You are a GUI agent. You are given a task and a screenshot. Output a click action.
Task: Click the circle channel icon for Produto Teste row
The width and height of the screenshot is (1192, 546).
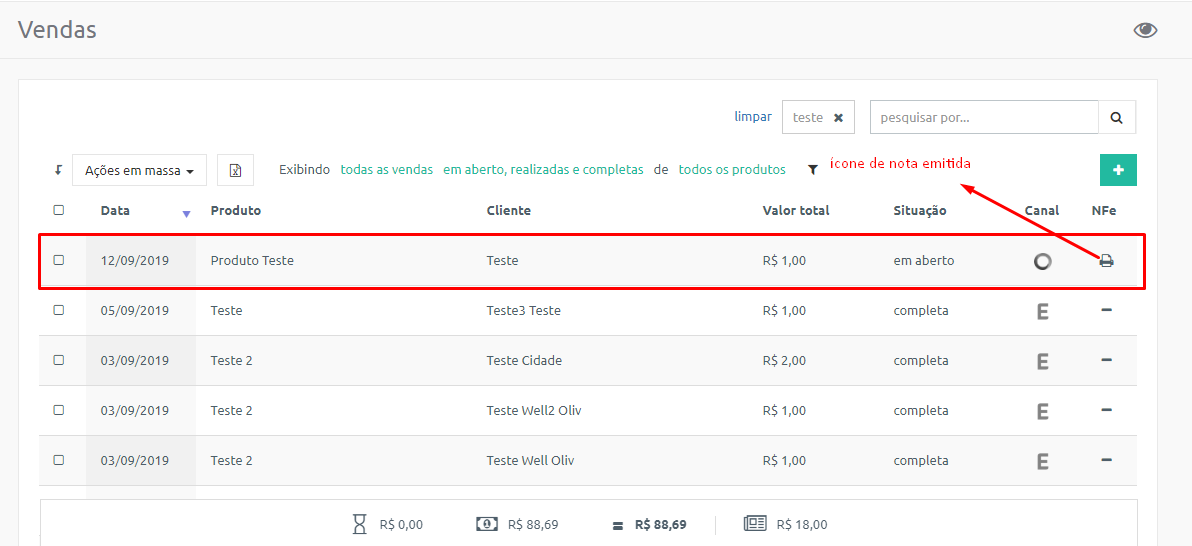click(x=1042, y=261)
